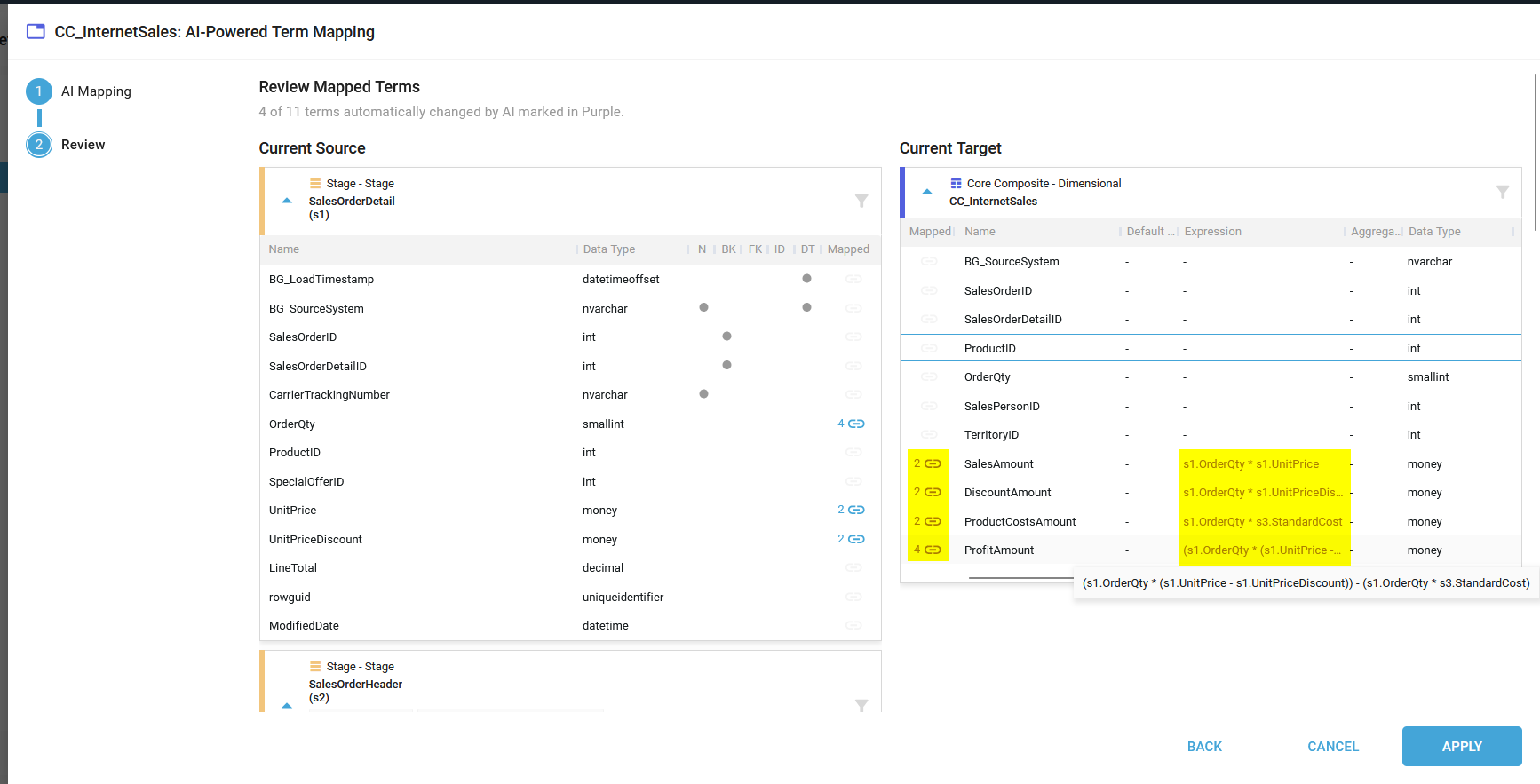Click the mapped link icon for ProfitAmount
This screenshot has width=1540, height=784.
(x=932, y=550)
